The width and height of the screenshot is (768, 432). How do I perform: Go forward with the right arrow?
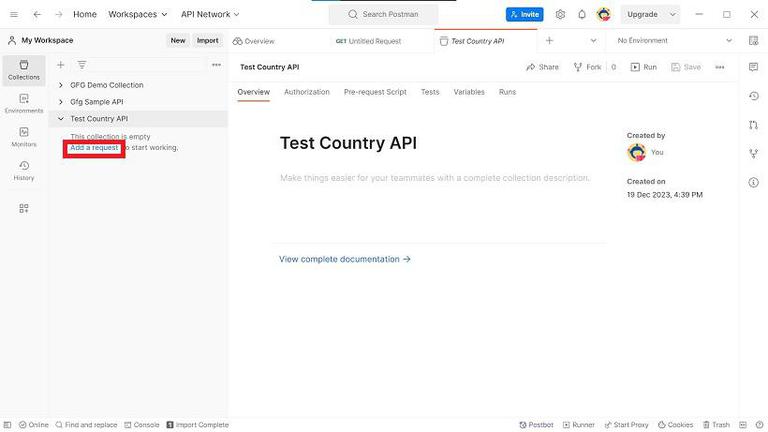59,15
